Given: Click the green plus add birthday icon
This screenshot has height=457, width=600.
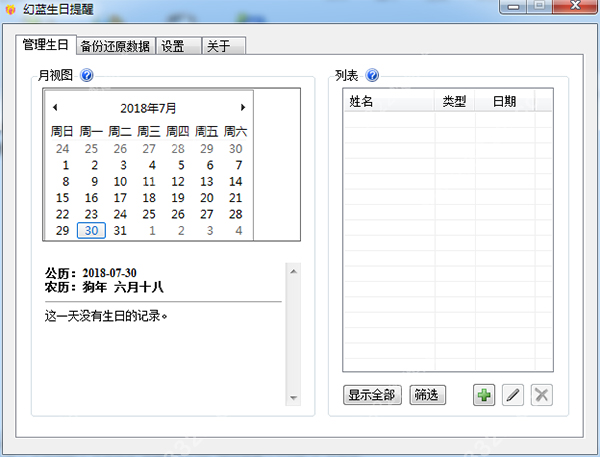Looking at the screenshot, I should coord(484,395).
